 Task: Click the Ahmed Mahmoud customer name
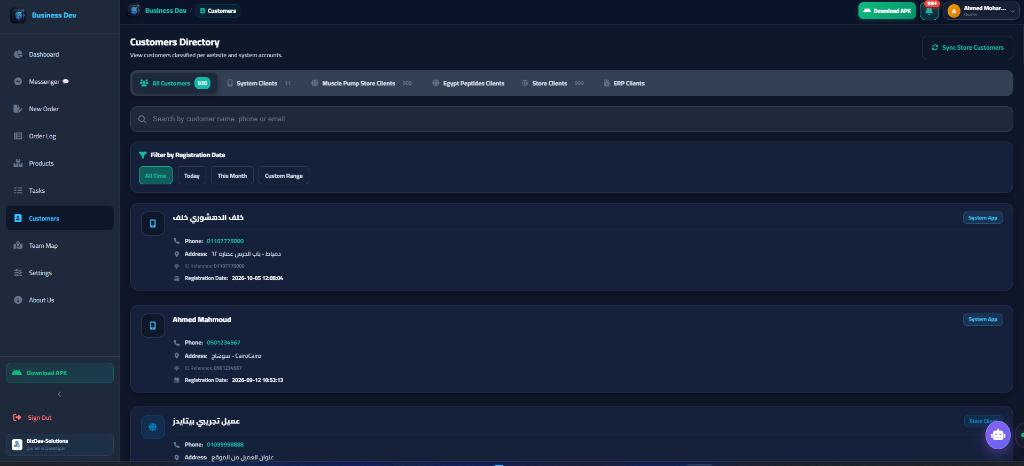tap(202, 320)
